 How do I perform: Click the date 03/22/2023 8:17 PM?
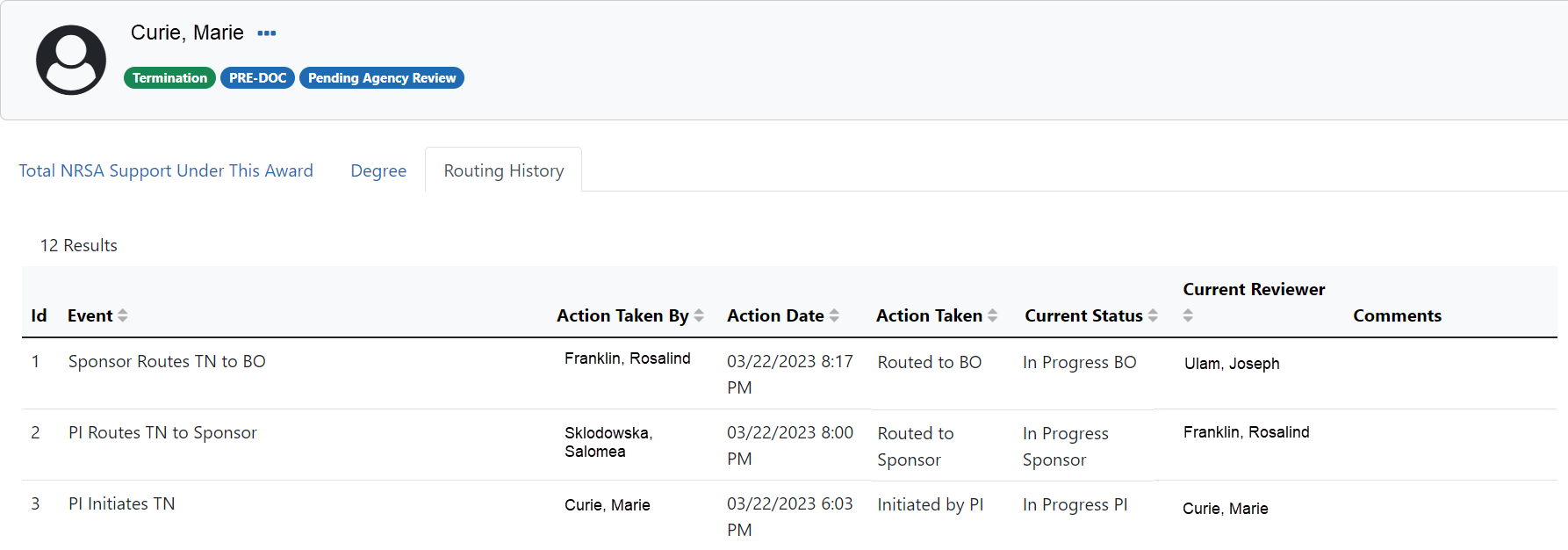click(790, 374)
